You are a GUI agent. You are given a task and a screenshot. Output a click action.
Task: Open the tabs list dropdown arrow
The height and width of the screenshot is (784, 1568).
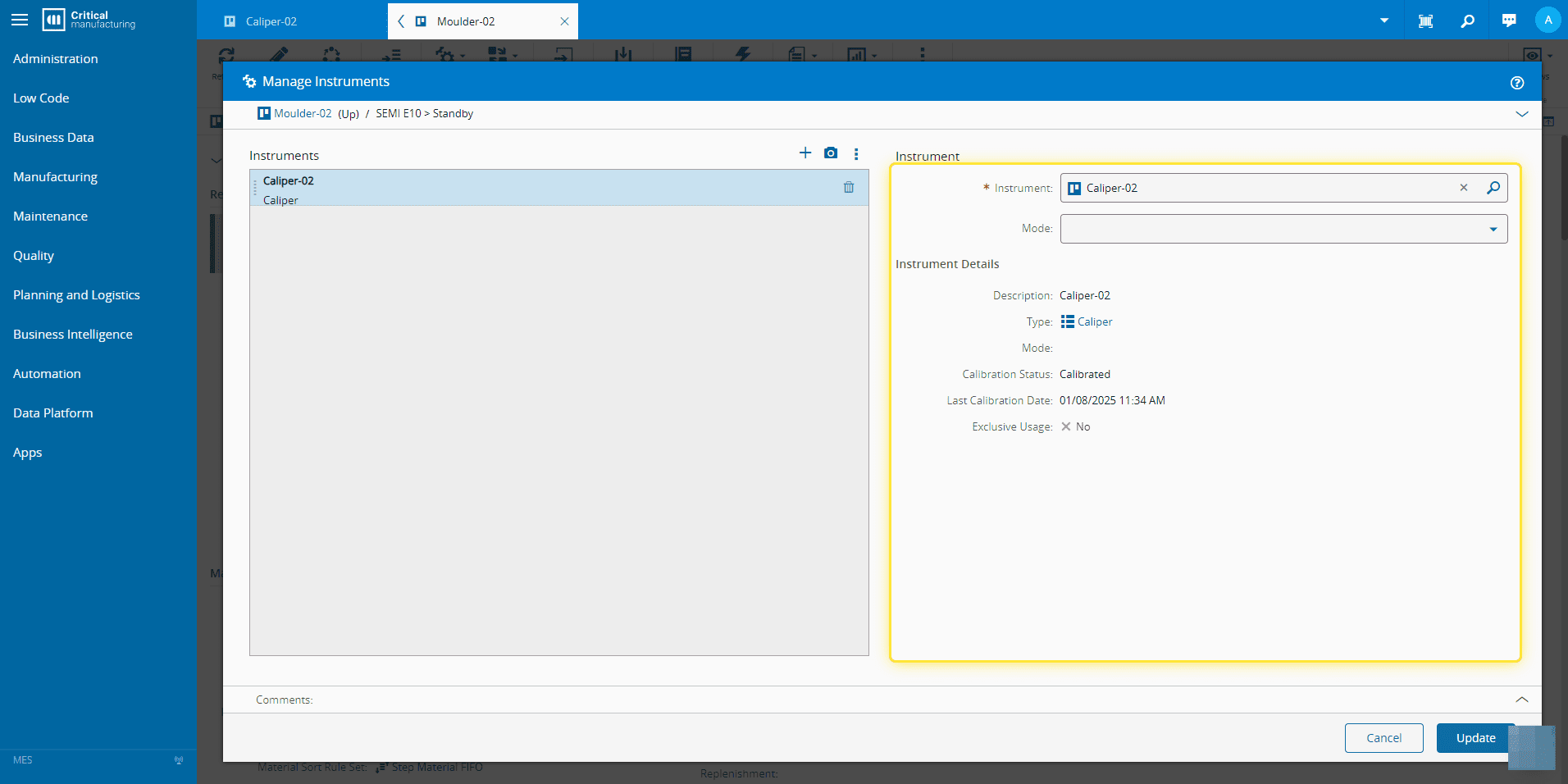(x=1384, y=21)
